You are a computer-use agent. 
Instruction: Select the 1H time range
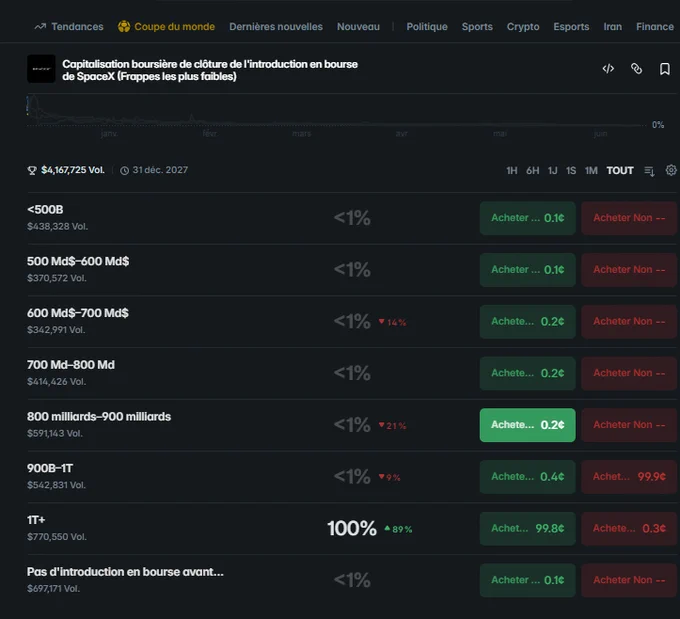coord(512,170)
